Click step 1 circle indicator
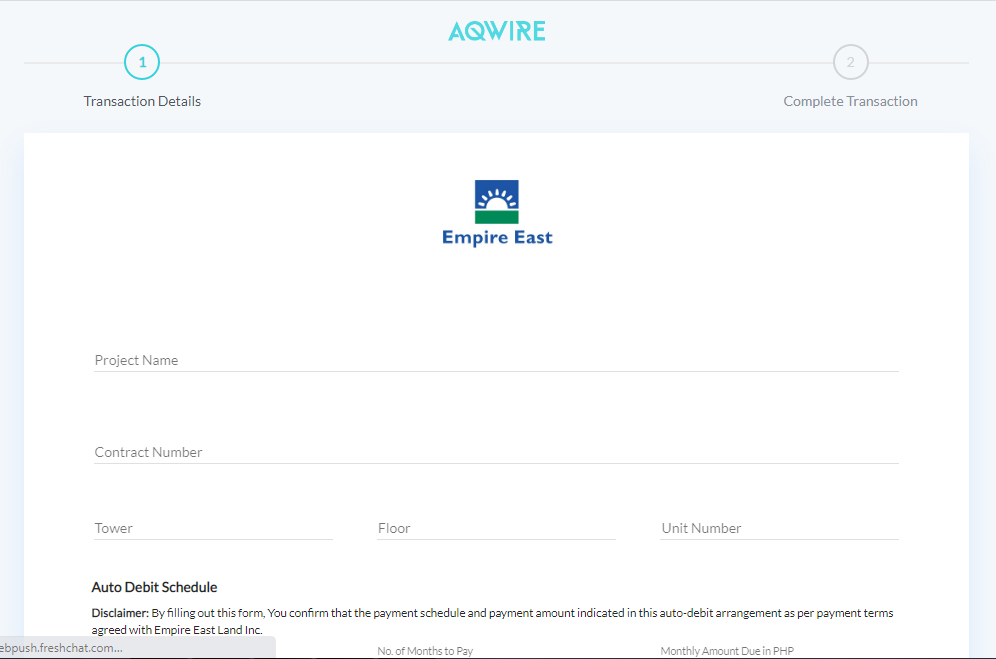This screenshot has width=996, height=659. (142, 62)
